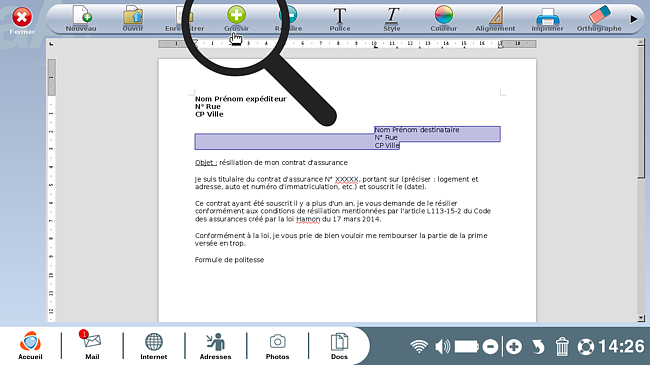Image resolution: width=650 pixels, height=365 pixels.
Task: Click the misspelled word 'XXXXX'
Action: [347, 179]
